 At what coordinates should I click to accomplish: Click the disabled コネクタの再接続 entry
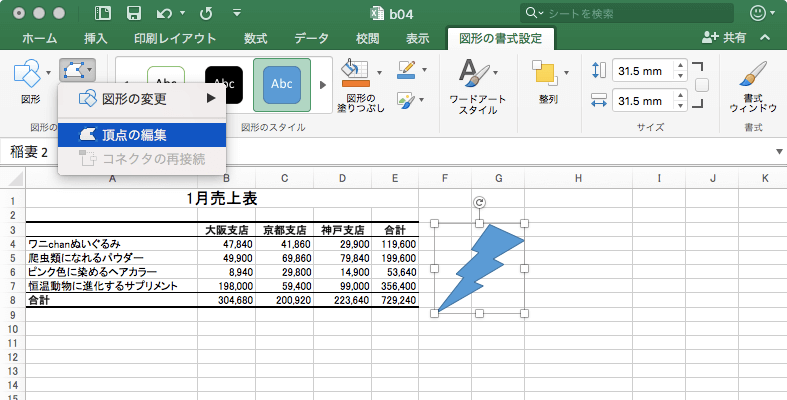coord(142,159)
